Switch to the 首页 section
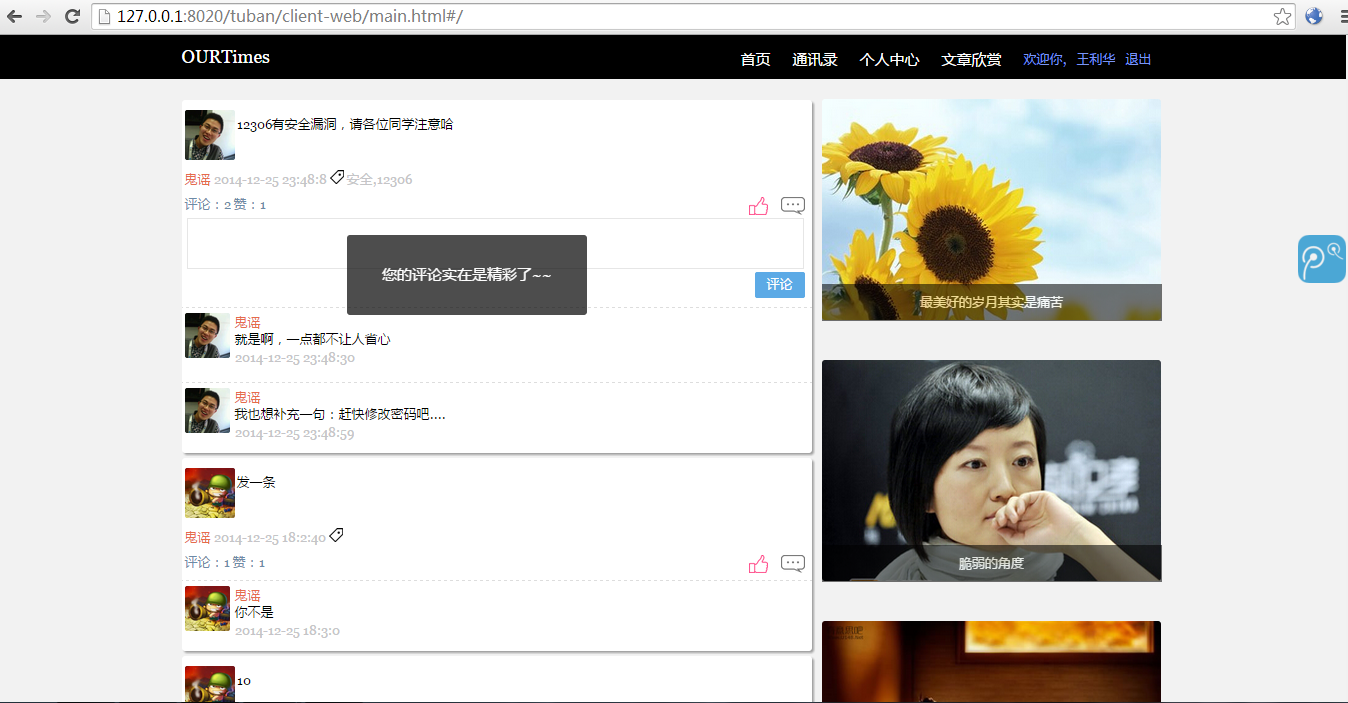Image resolution: width=1348 pixels, height=703 pixels. click(x=754, y=59)
